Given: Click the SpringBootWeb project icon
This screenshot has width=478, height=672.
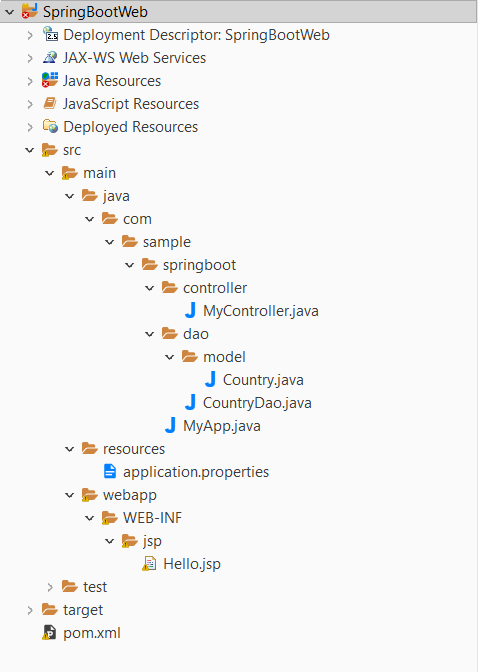Looking at the screenshot, I should pyautogui.click(x=30, y=11).
